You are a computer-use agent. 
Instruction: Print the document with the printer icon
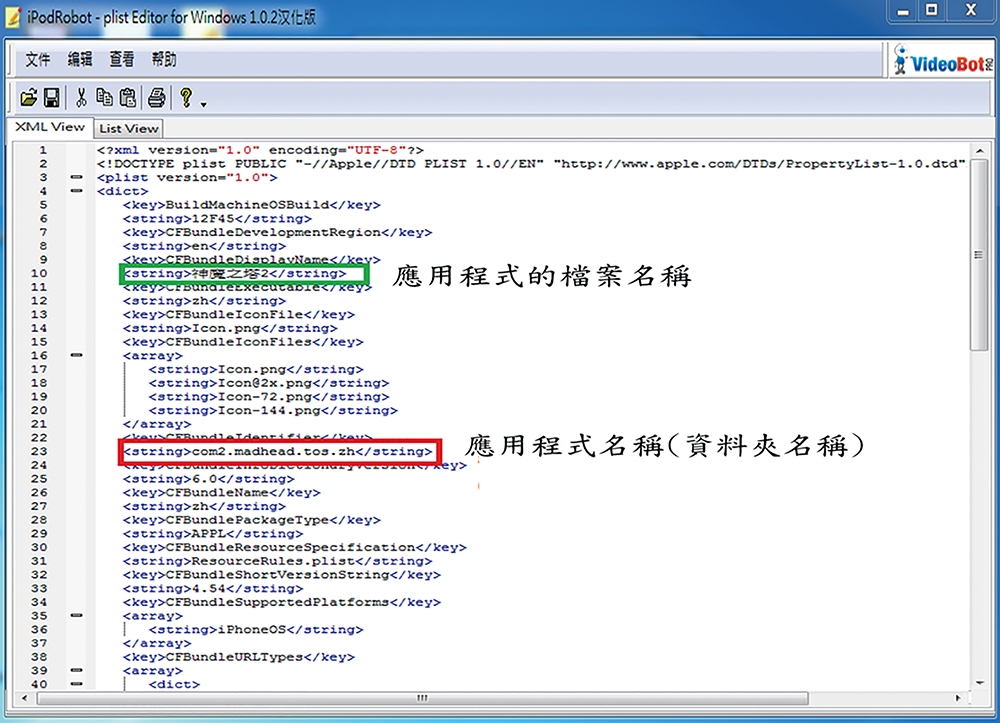point(156,98)
